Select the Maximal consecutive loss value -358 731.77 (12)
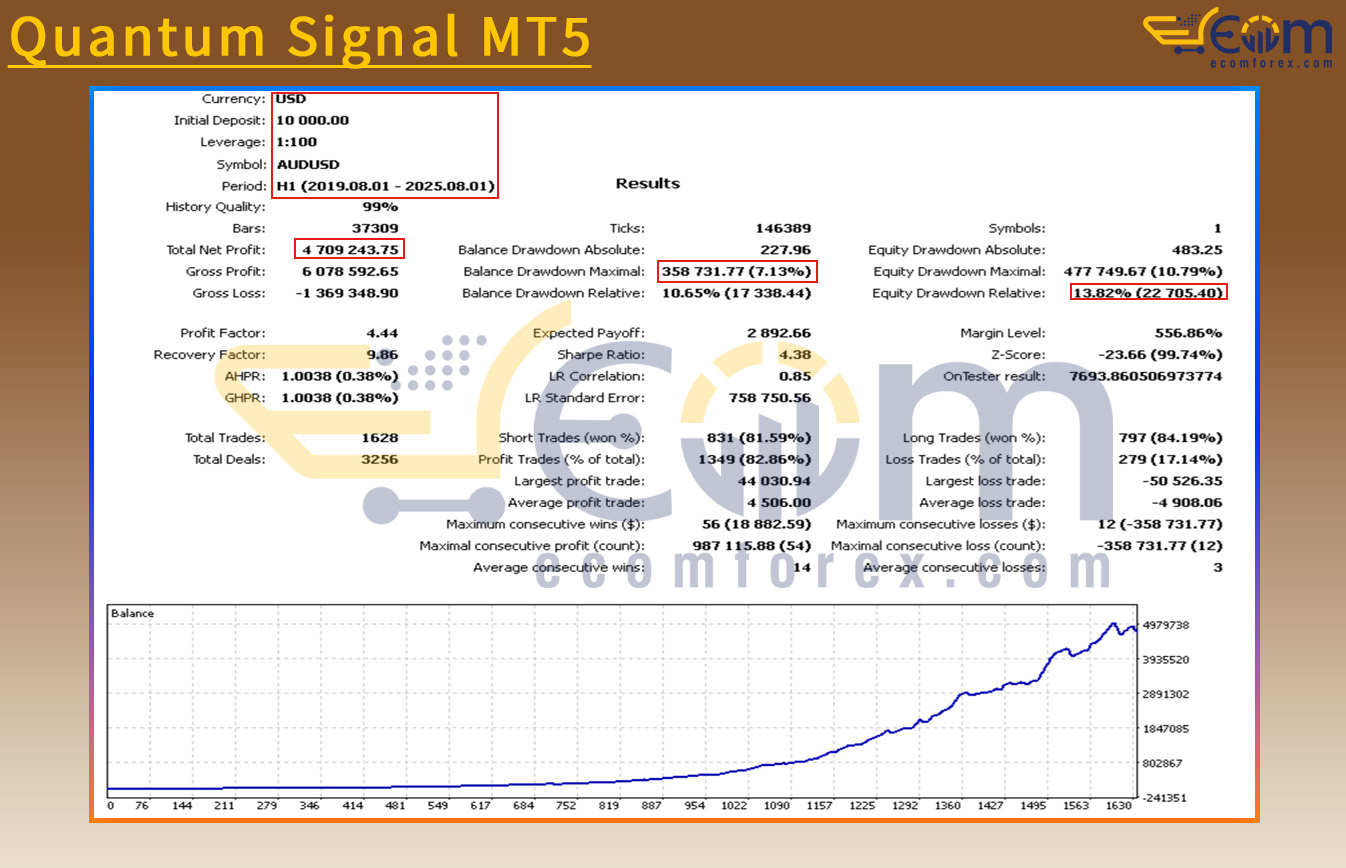Image resolution: width=1346 pixels, height=868 pixels. pos(1160,546)
